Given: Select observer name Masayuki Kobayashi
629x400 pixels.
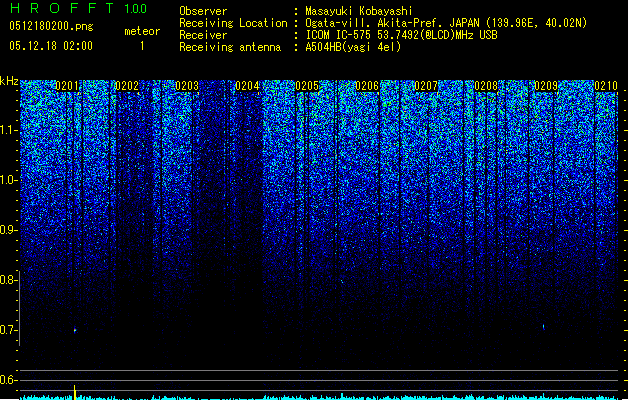Looking at the screenshot, I should tap(359, 11).
